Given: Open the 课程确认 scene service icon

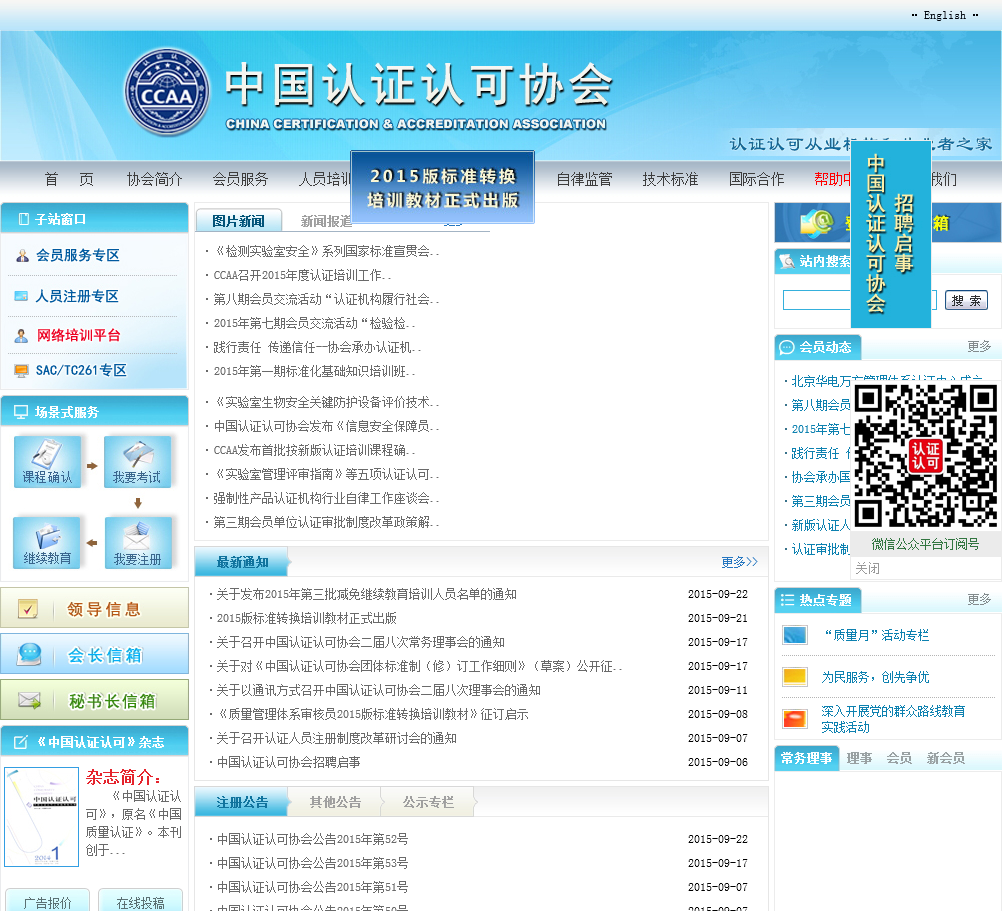Looking at the screenshot, I should (x=47, y=462).
